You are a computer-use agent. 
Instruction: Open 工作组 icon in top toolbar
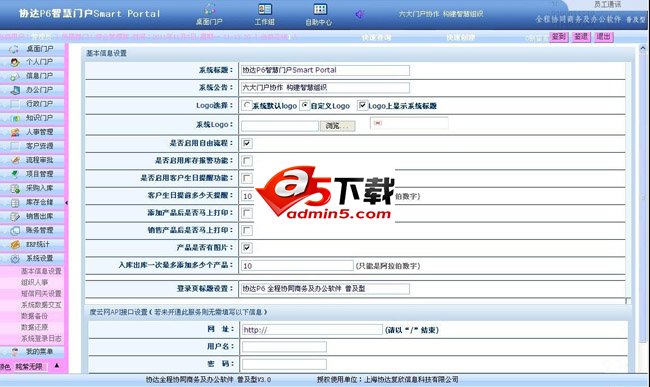tap(265, 14)
